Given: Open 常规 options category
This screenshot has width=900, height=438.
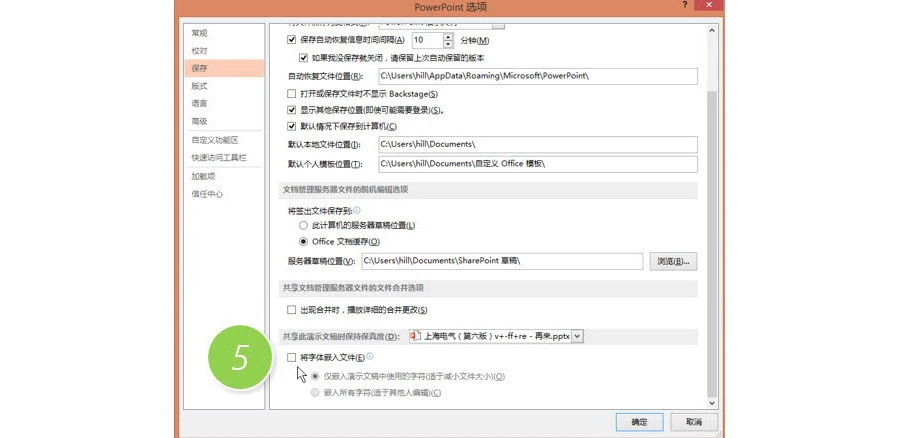Looking at the screenshot, I should [x=224, y=33].
